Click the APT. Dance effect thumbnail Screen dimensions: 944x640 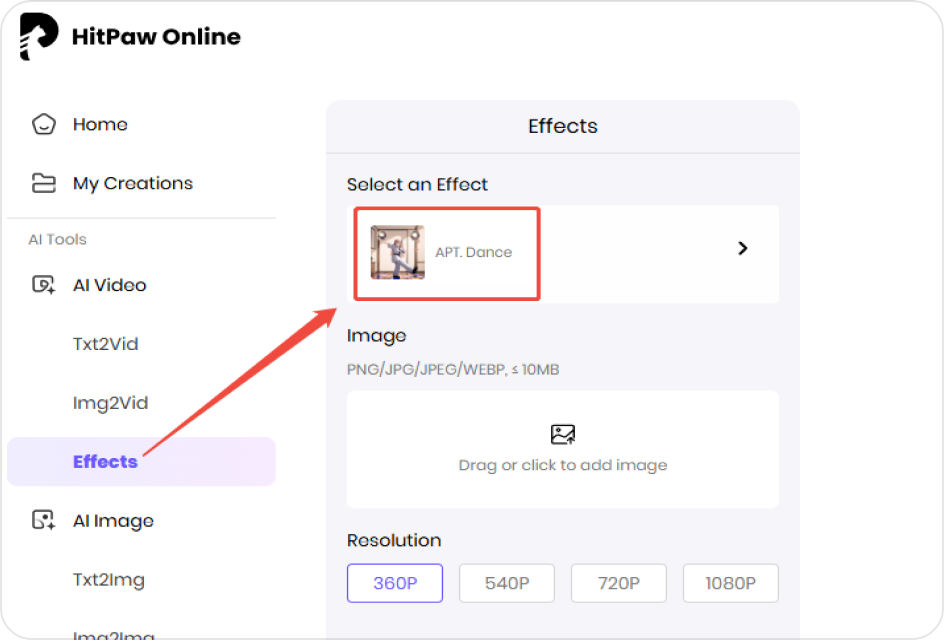click(x=397, y=252)
